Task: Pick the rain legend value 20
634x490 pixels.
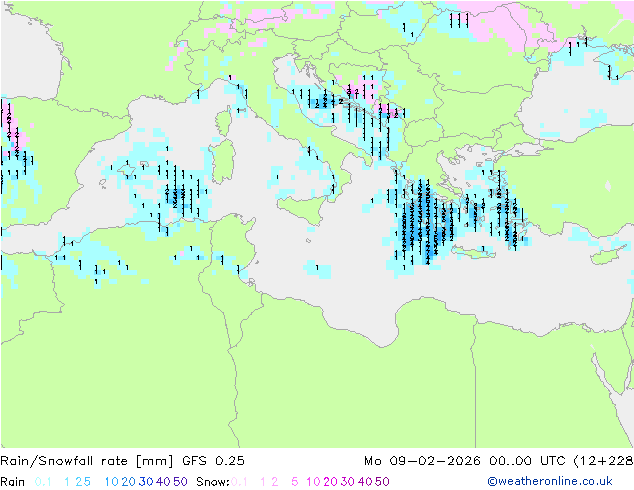Action: 128,482
